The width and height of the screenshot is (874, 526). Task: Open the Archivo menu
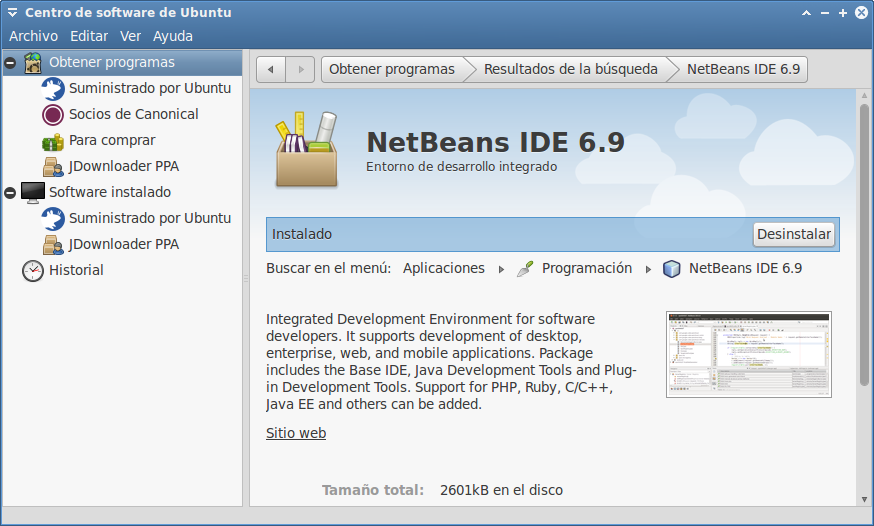(x=33, y=36)
